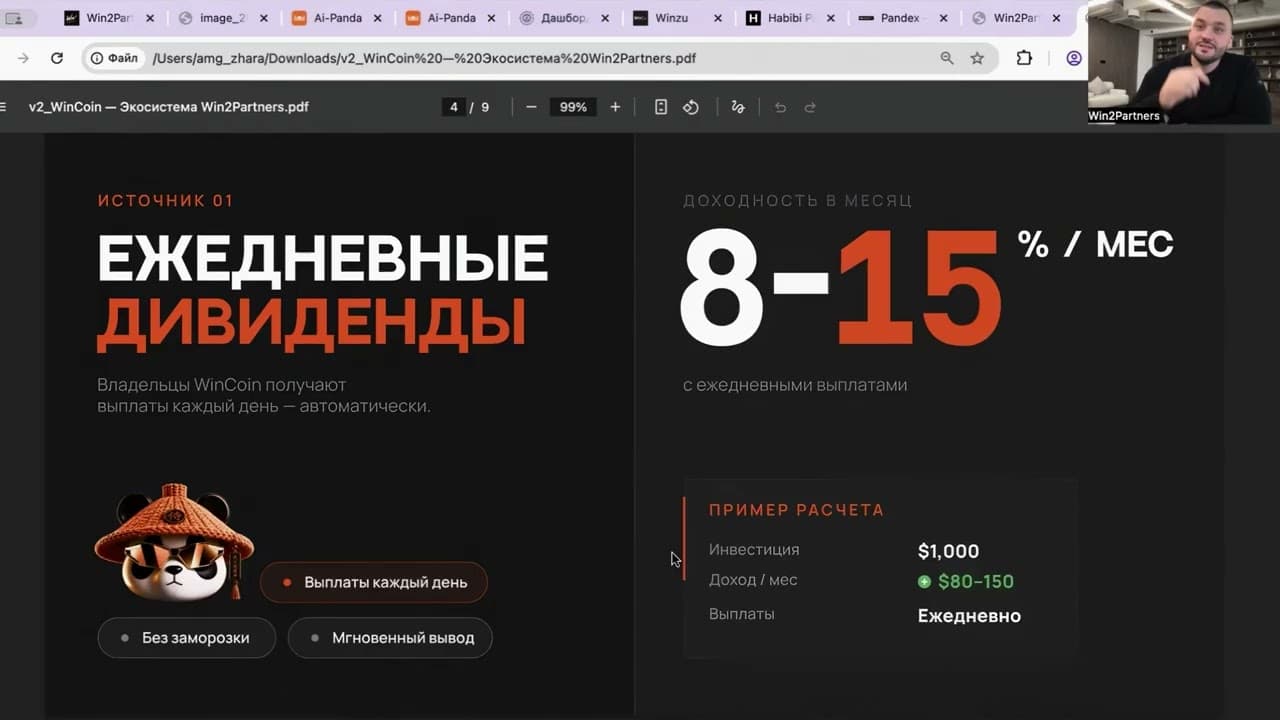Viewport: 1280px width, 720px height.
Task: Open the browser profile avatar
Action: pos(1074,58)
